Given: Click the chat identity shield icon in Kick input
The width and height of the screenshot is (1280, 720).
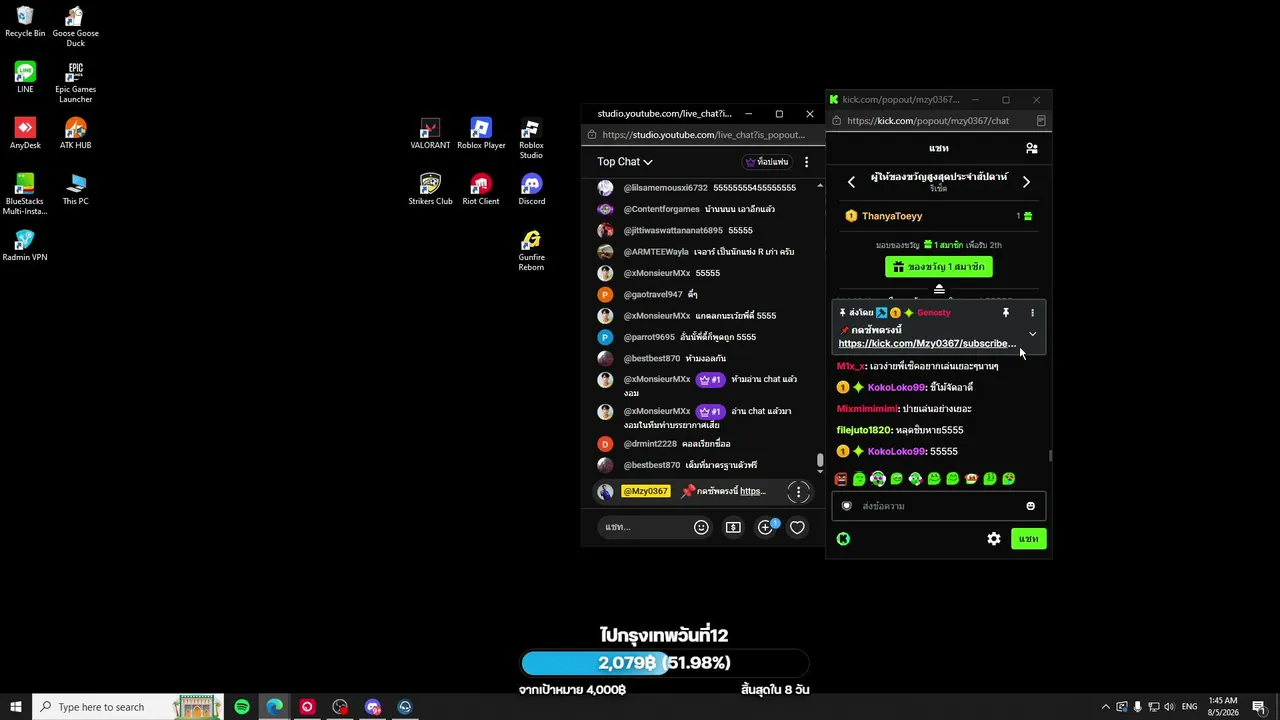Looking at the screenshot, I should tap(847, 506).
